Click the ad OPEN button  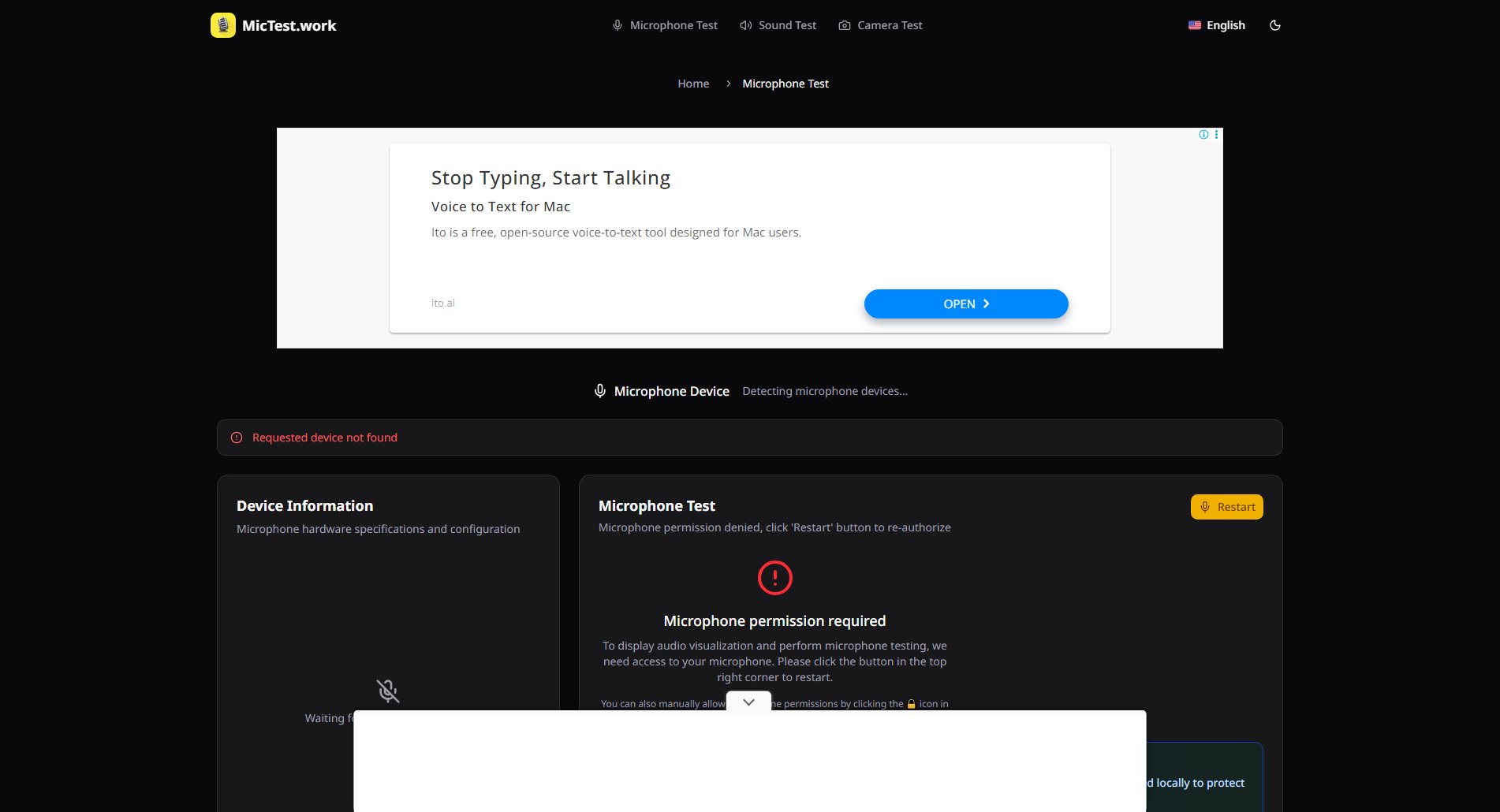tap(966, 304)
